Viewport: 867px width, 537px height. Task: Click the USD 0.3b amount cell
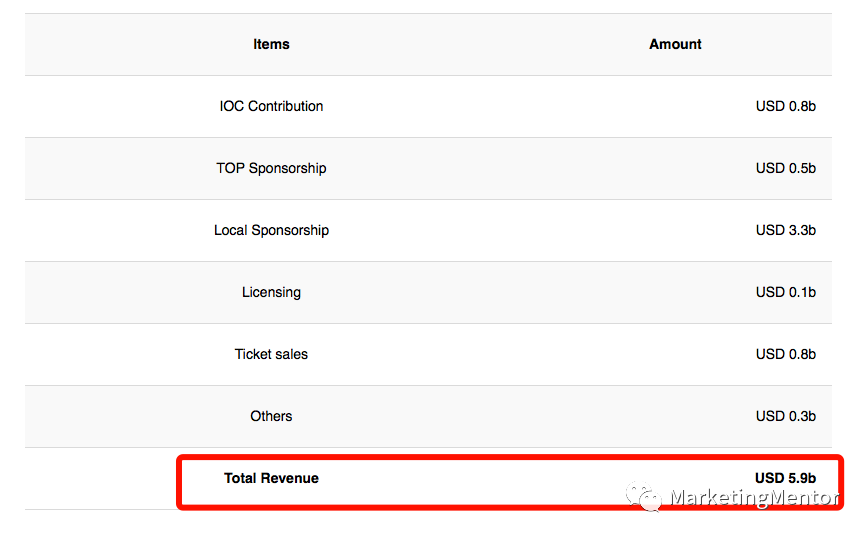[785, 416]
